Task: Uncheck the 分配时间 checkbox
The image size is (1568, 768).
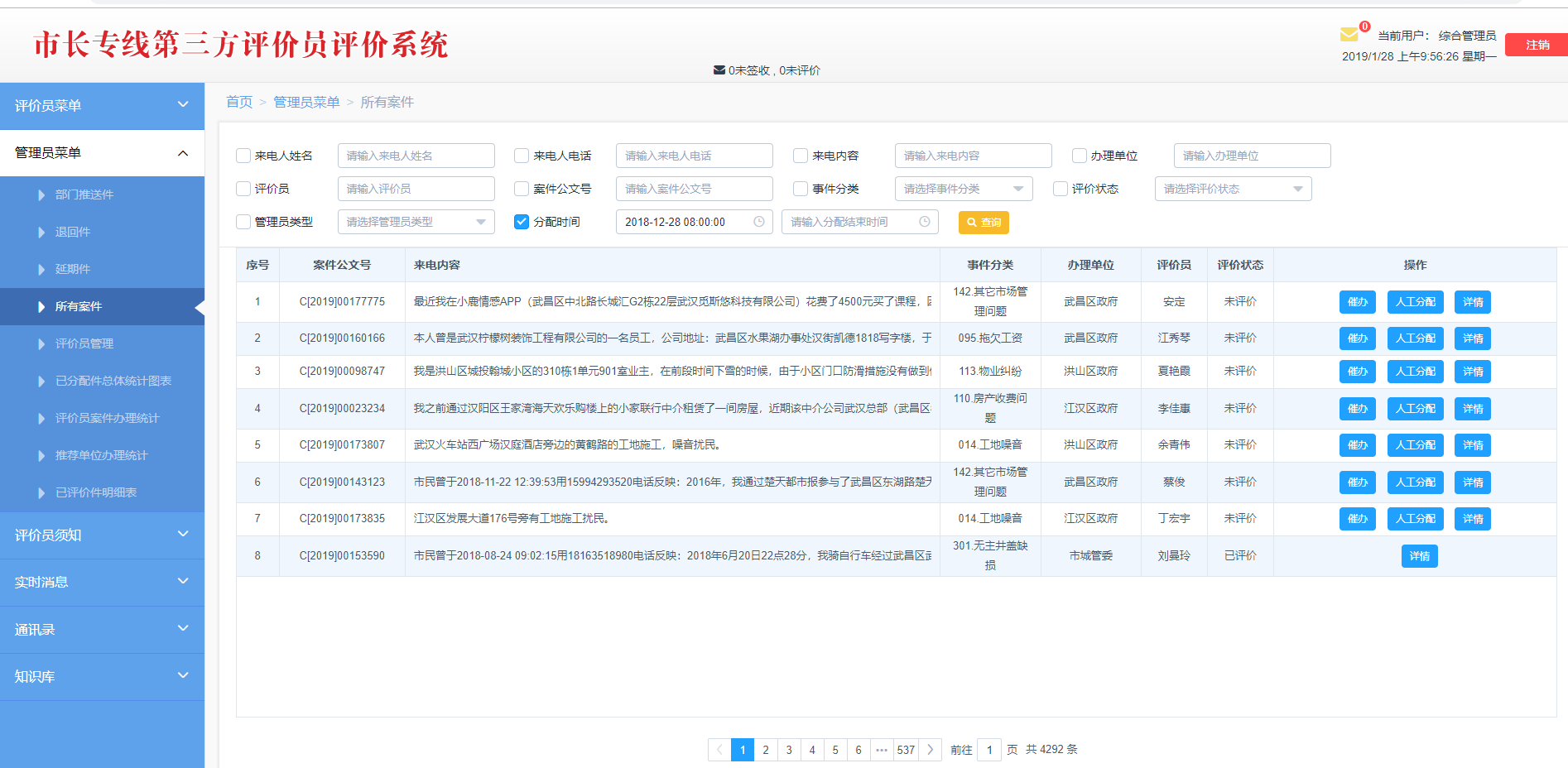Action: [x=522, y=222]
